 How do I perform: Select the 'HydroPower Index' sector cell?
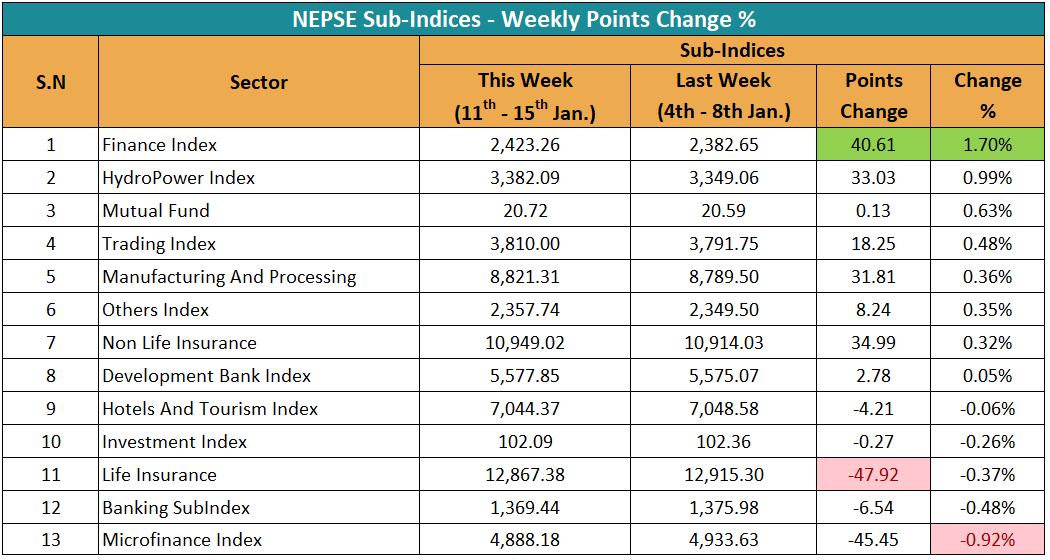[x=179, y=178]
